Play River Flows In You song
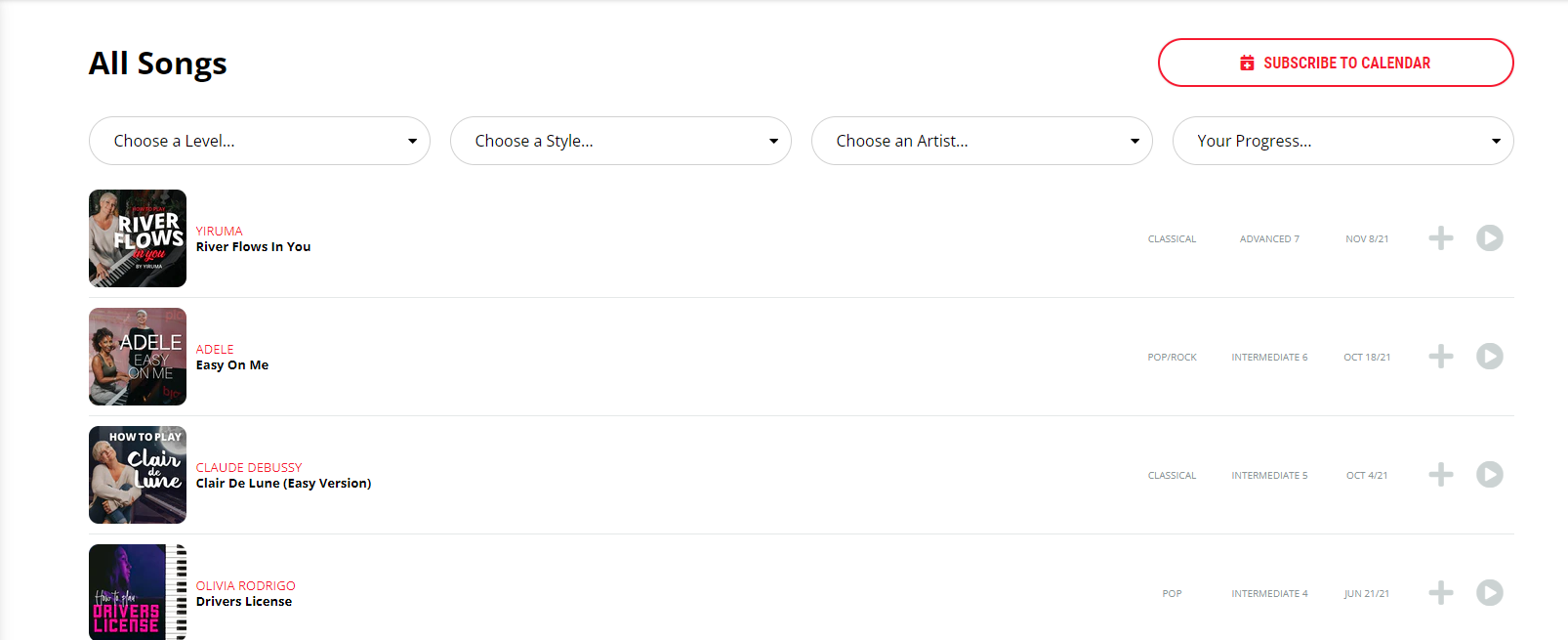Viewport: 1568px width, 640px height. tap(1489, 238)
